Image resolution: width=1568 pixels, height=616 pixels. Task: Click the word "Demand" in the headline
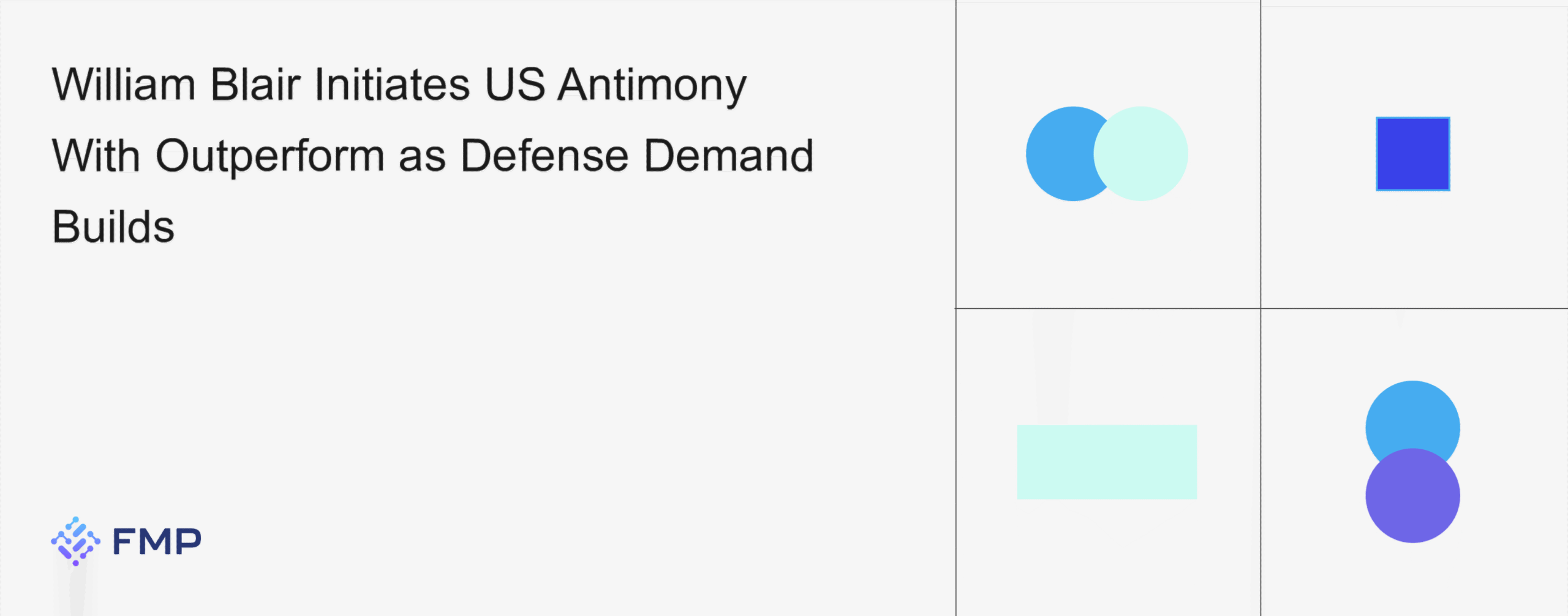click(x=729, y=156)
